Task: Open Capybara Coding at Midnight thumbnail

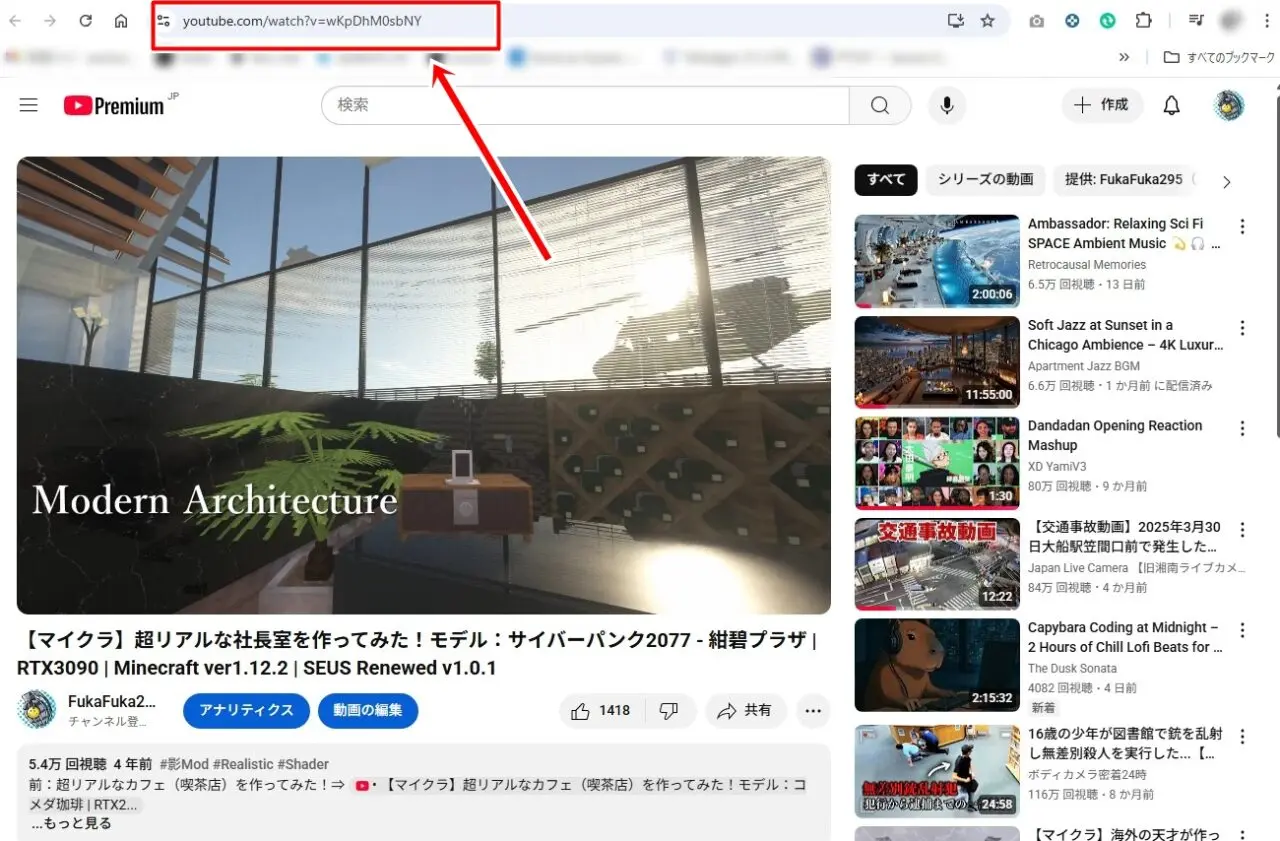Action: pyautogui.click(x=937, y=665)
